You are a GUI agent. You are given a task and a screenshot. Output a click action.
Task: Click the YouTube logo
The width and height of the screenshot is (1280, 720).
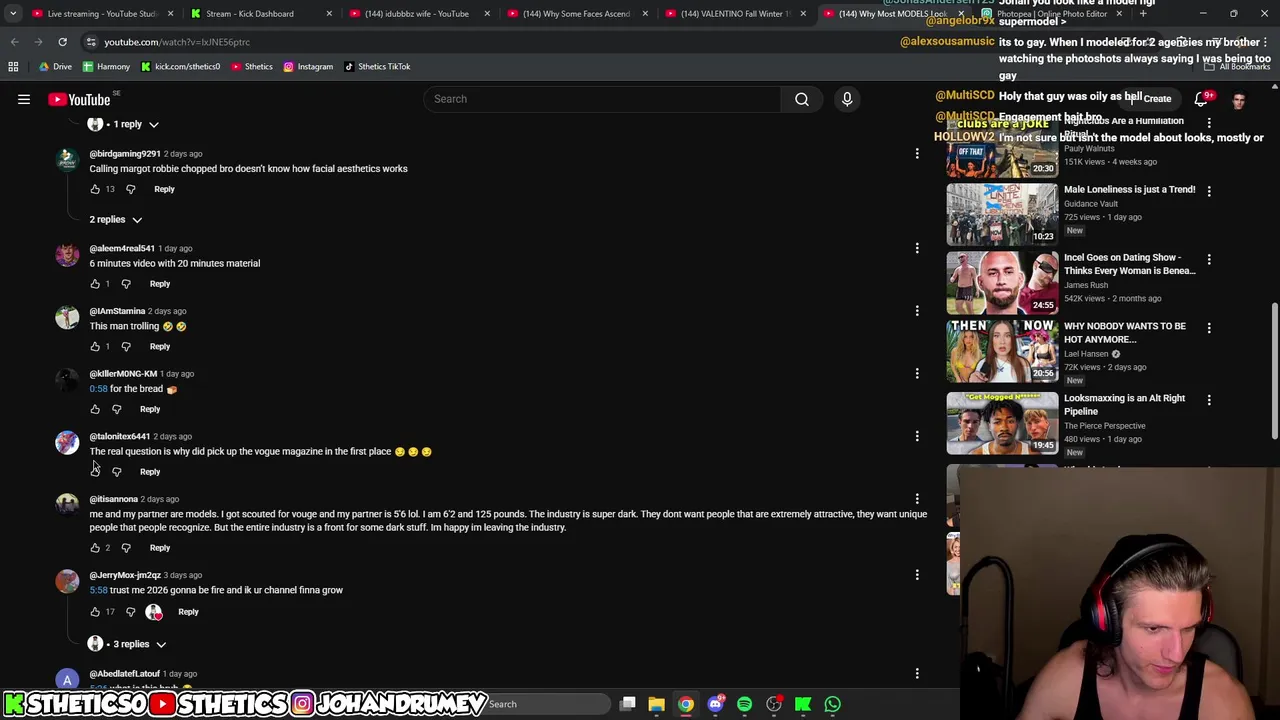pyautogui.click(x=79, y=99)
